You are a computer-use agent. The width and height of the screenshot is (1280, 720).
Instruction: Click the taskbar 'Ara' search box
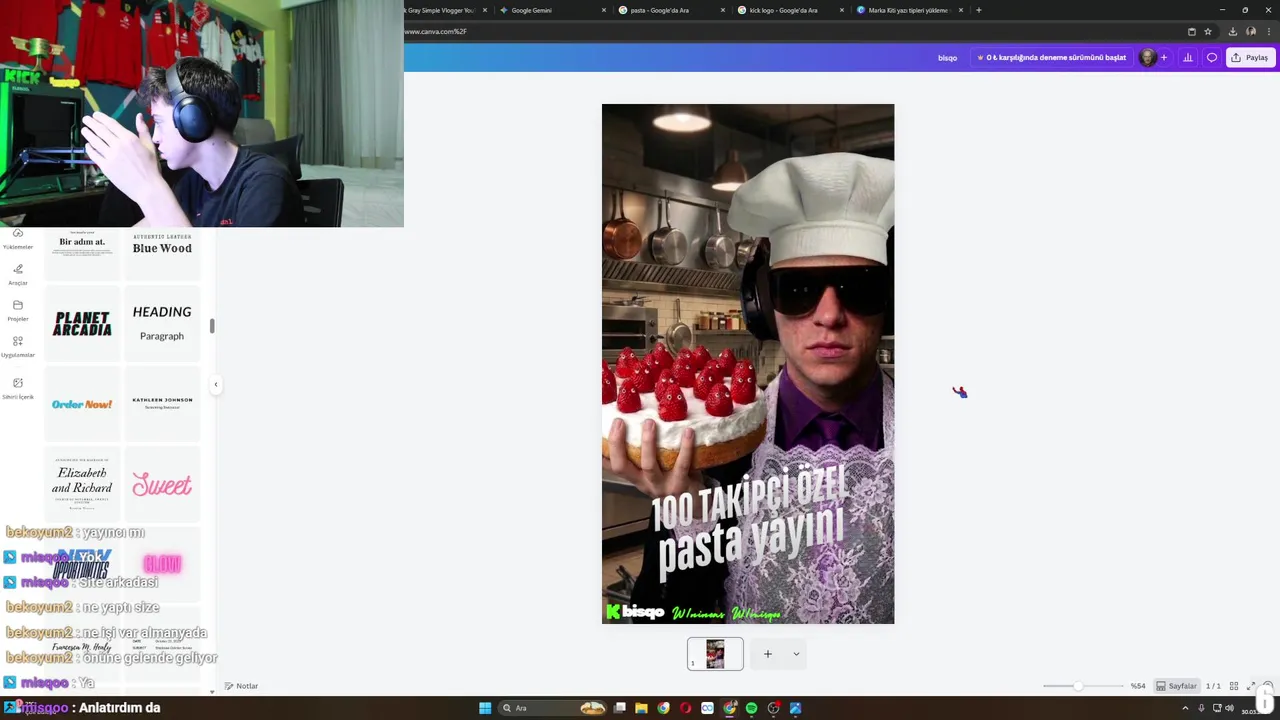(553, 708)
